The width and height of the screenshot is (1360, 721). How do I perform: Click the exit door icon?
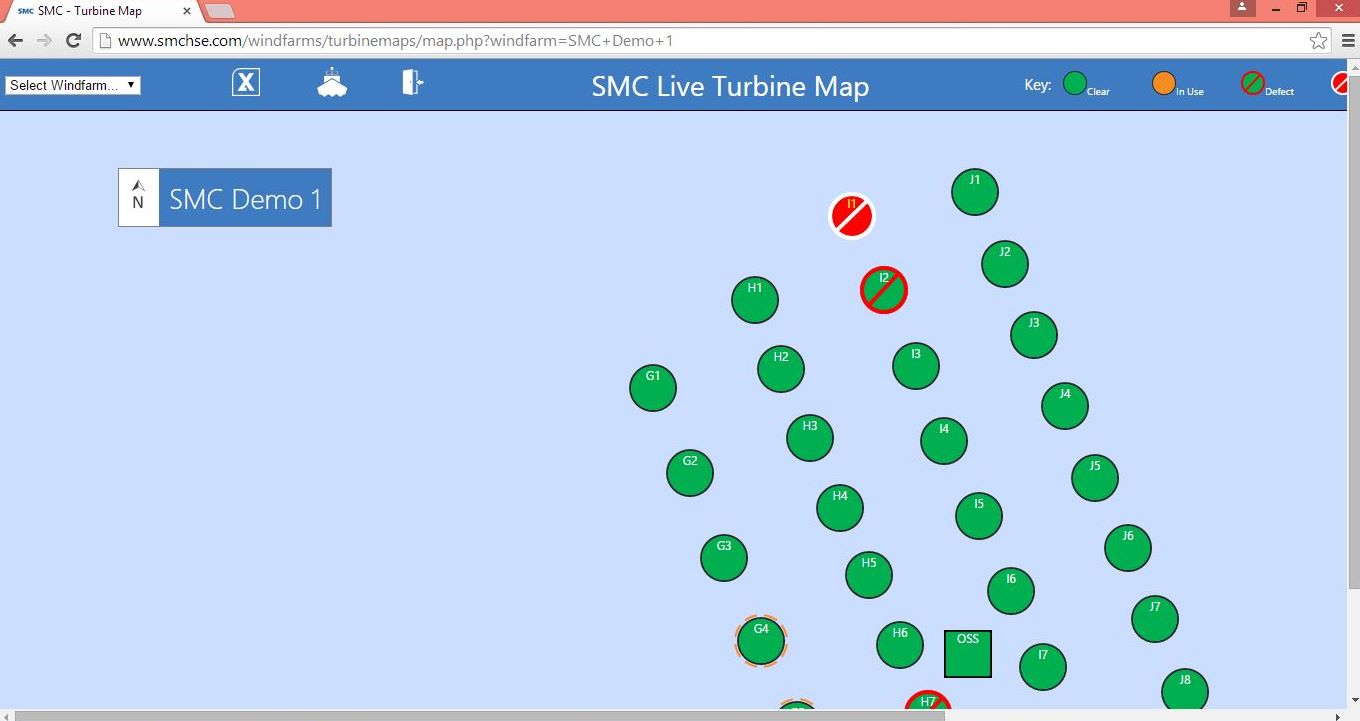pyautogui.click(x=412, y=82)
